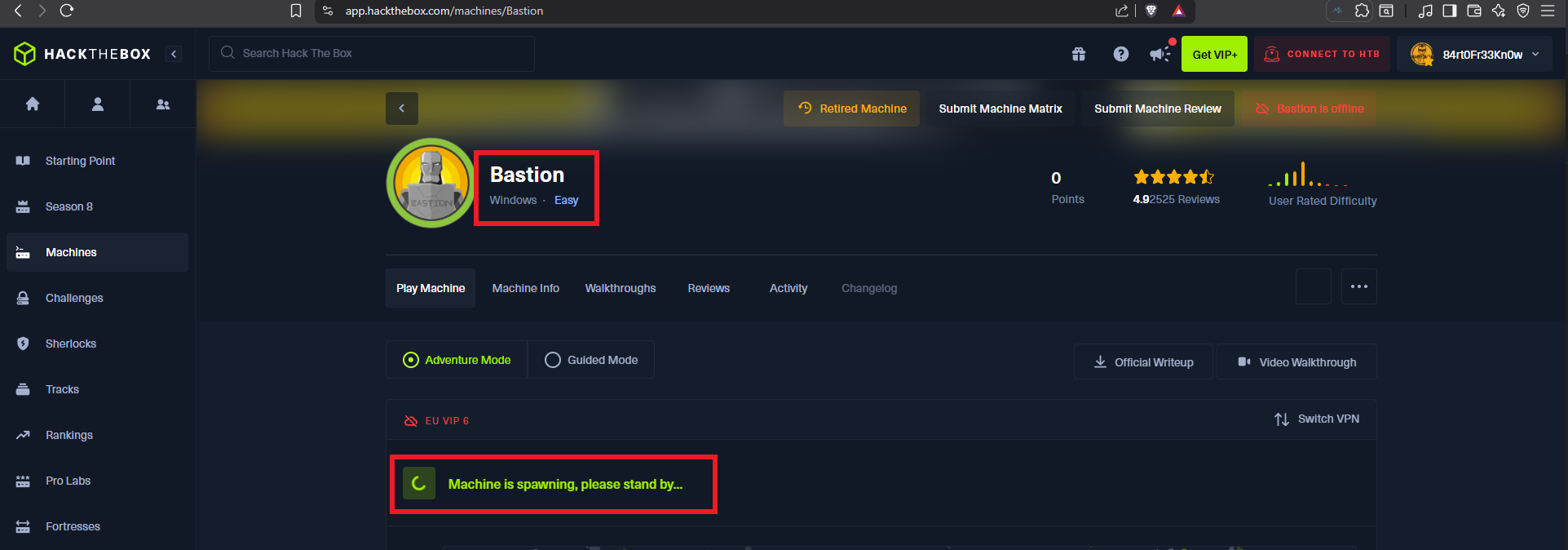1568x550 pixels.
Task: Click the address bar URL
Action: 444,11
